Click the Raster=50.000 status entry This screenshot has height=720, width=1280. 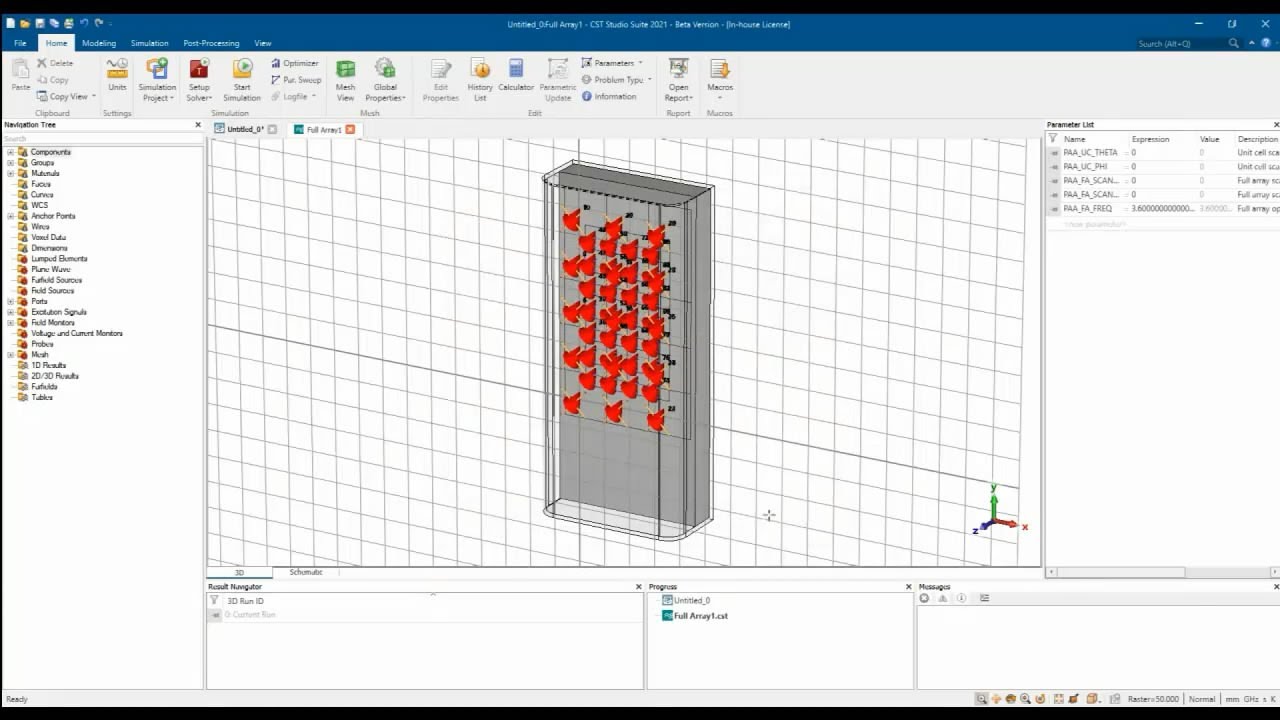(x=1153, y=699)
